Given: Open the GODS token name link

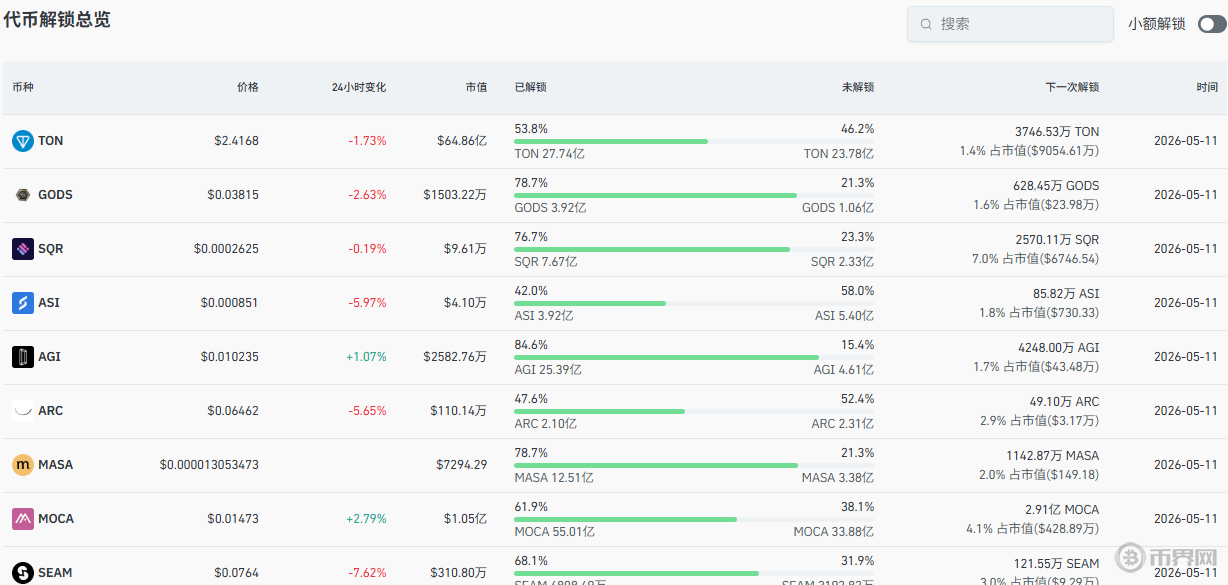Looking at the screenshot, I should (x=55, y=195).
